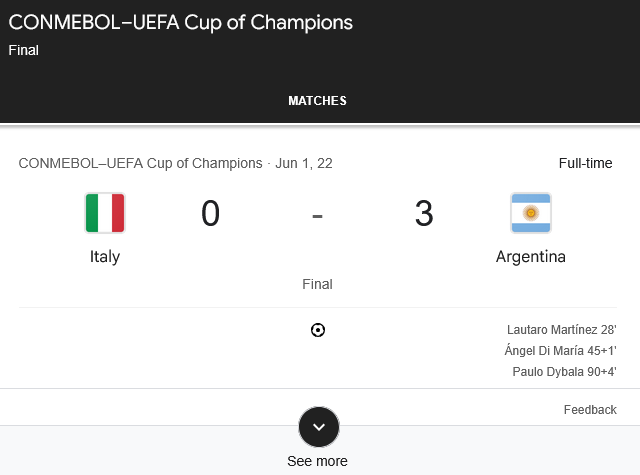The height and width of the screenshot is (475, 640).
Task: Open the Feedback link
Action: coord(590,410)
